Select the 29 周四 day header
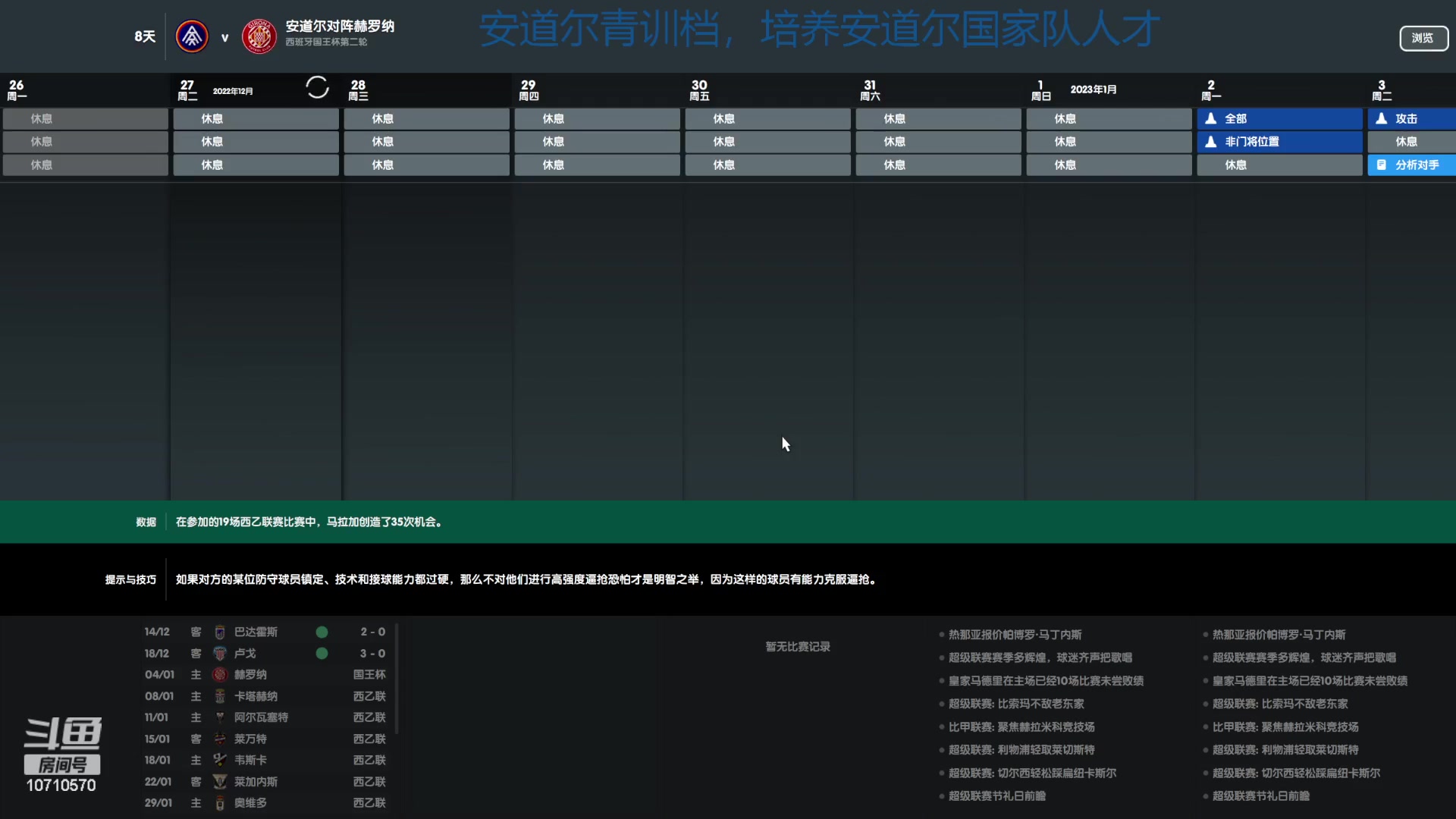This screenshot has width=1456, height=819. 529,89
